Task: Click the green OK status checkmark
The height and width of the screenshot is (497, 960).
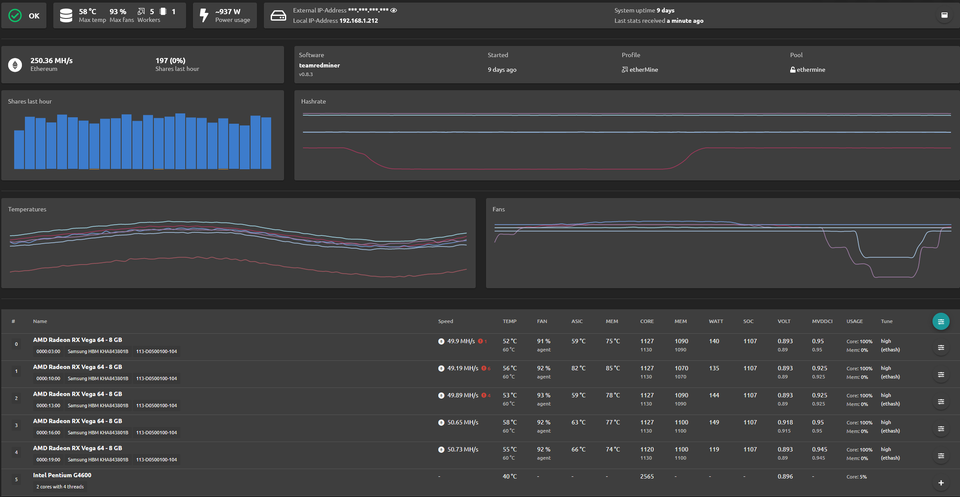Action: 15,15
